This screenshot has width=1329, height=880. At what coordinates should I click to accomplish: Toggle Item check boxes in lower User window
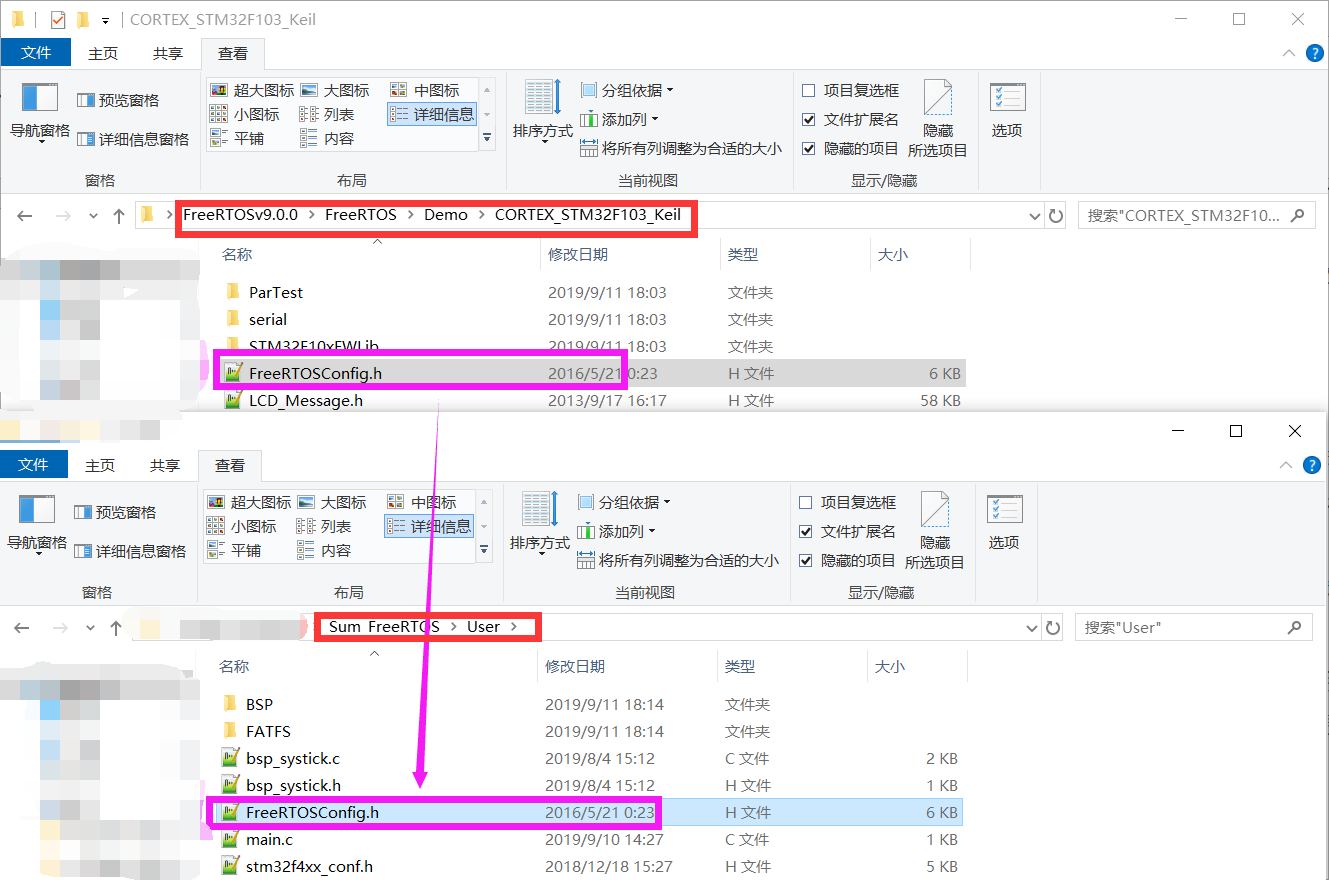pyautogui.click(x=847, y=502)
